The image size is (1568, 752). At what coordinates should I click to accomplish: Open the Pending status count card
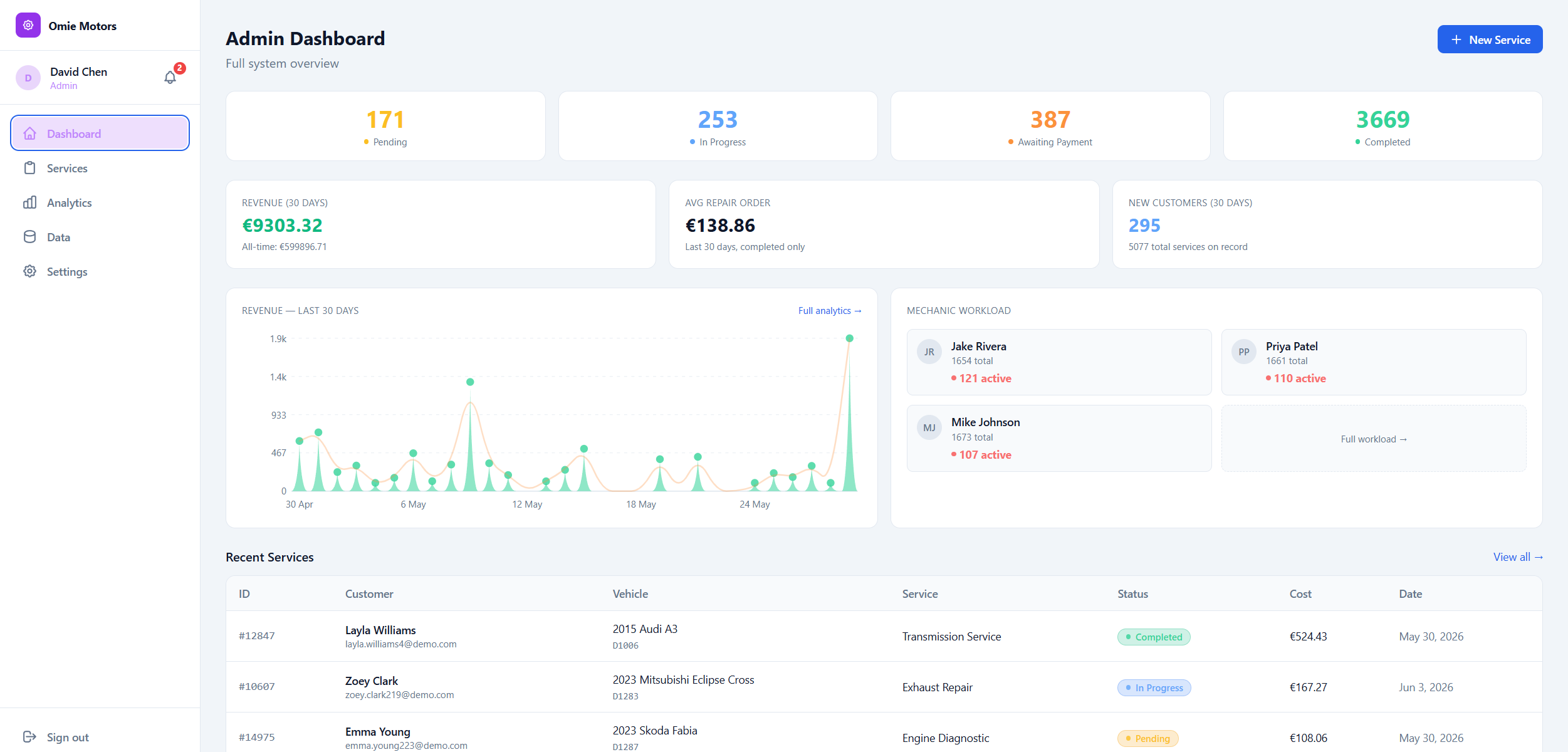click(x=385, y=126)
